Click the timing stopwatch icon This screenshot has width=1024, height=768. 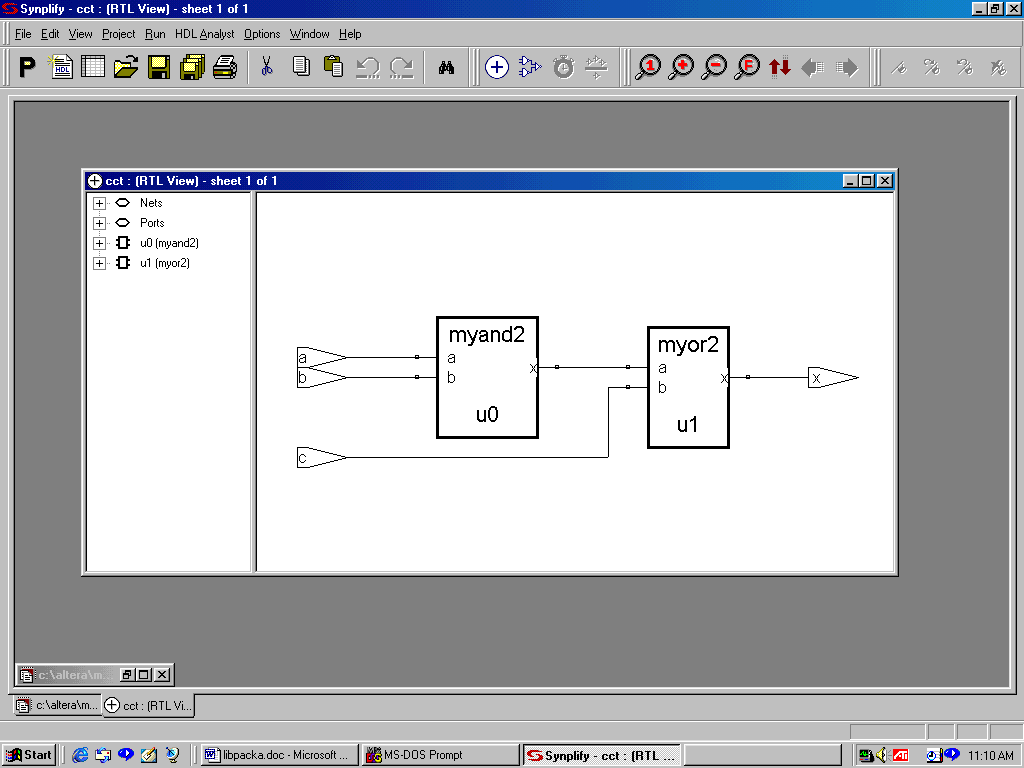point(562,67)
